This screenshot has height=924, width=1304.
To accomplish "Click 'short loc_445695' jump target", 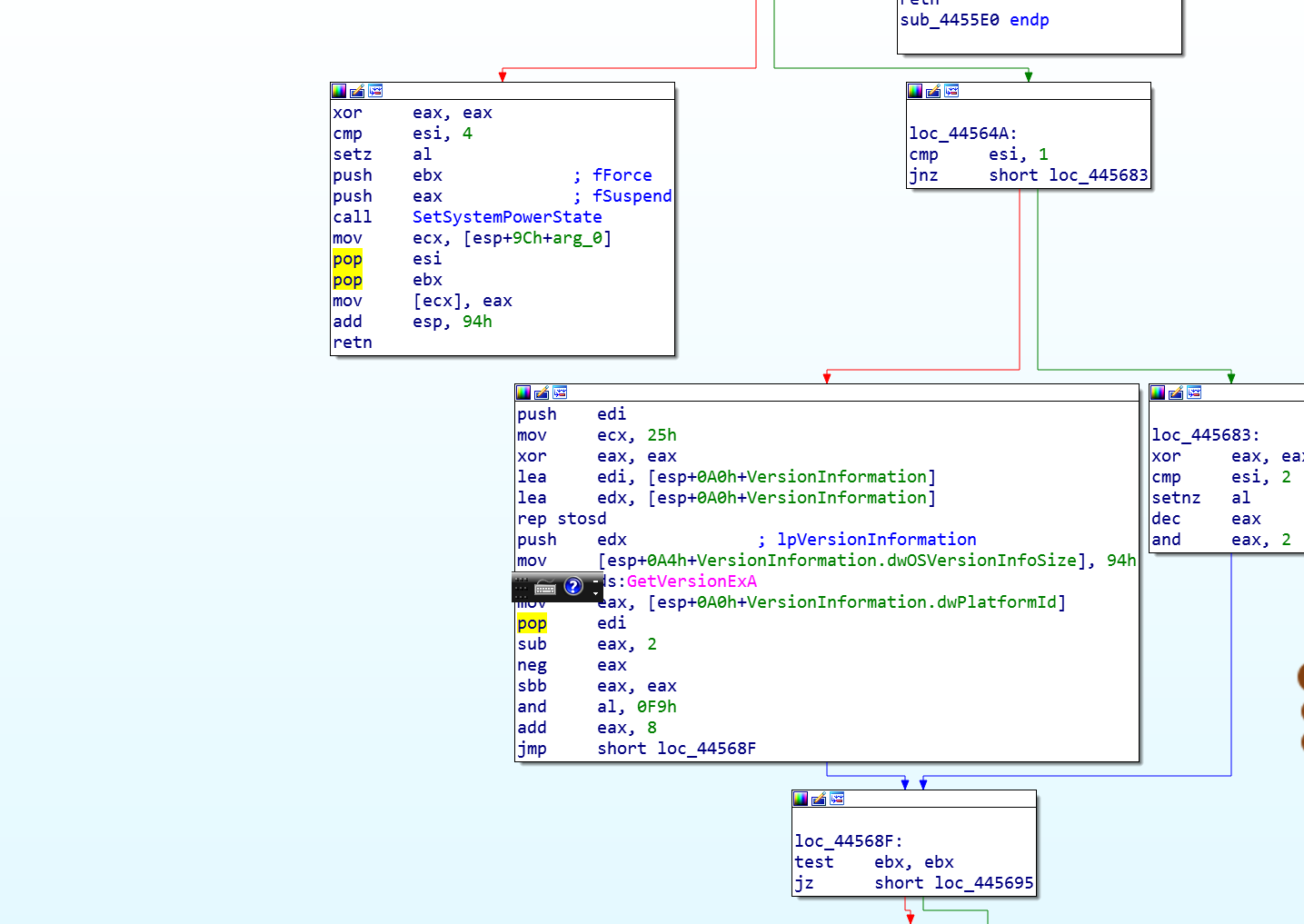I will [954, 883].
